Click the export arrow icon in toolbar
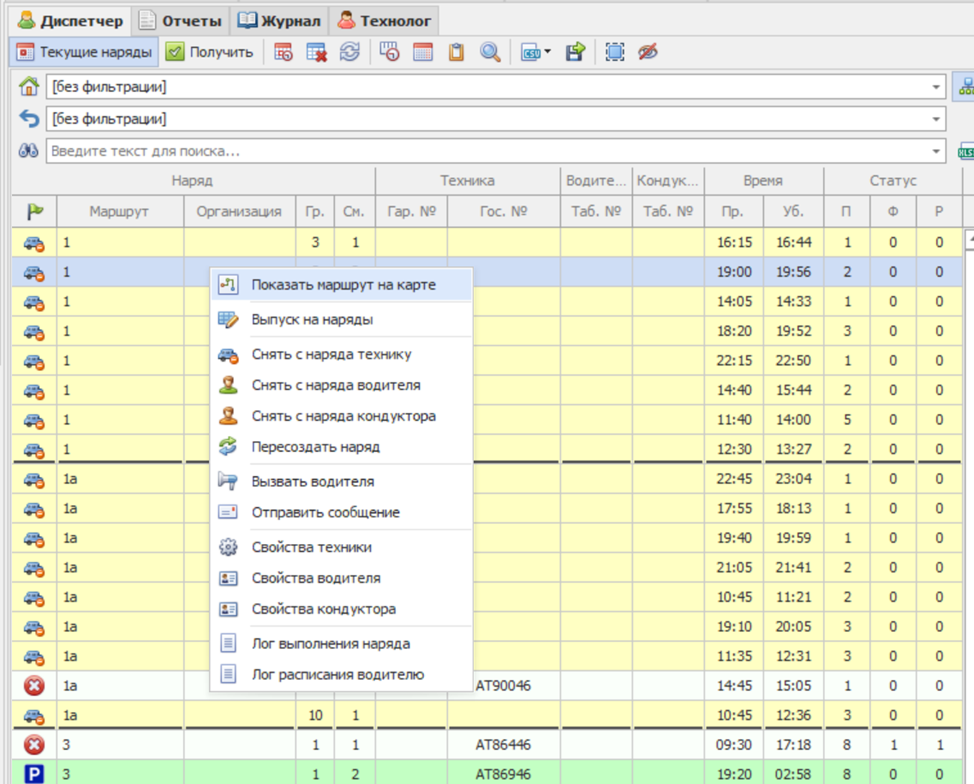Screen dimensions: 974x784 click(575, 52)
